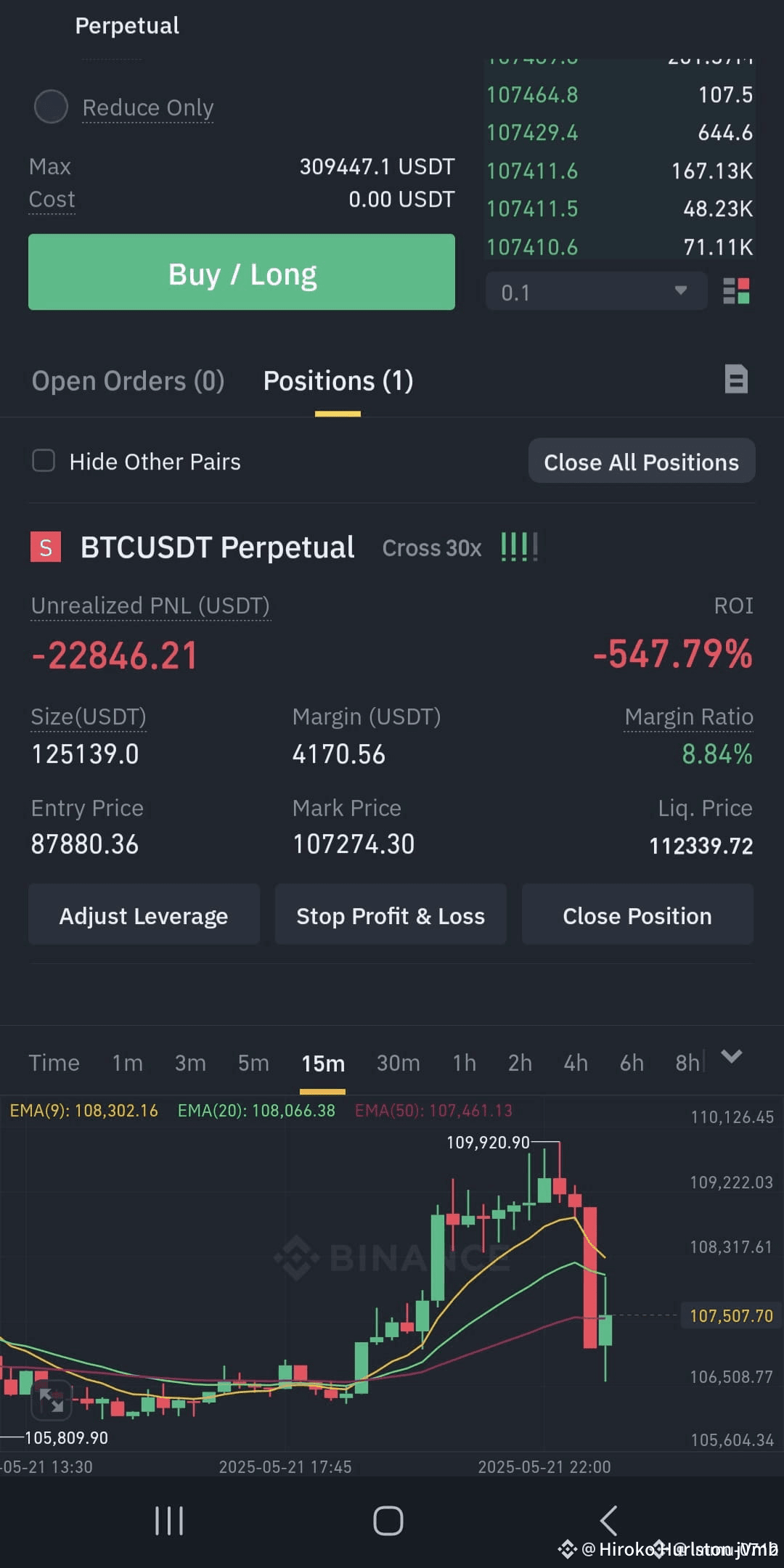Image resolution: width=784 pixels, height=1568 pixels.
Task: Tap Adjust Leverage button
Action: [144, 915]
